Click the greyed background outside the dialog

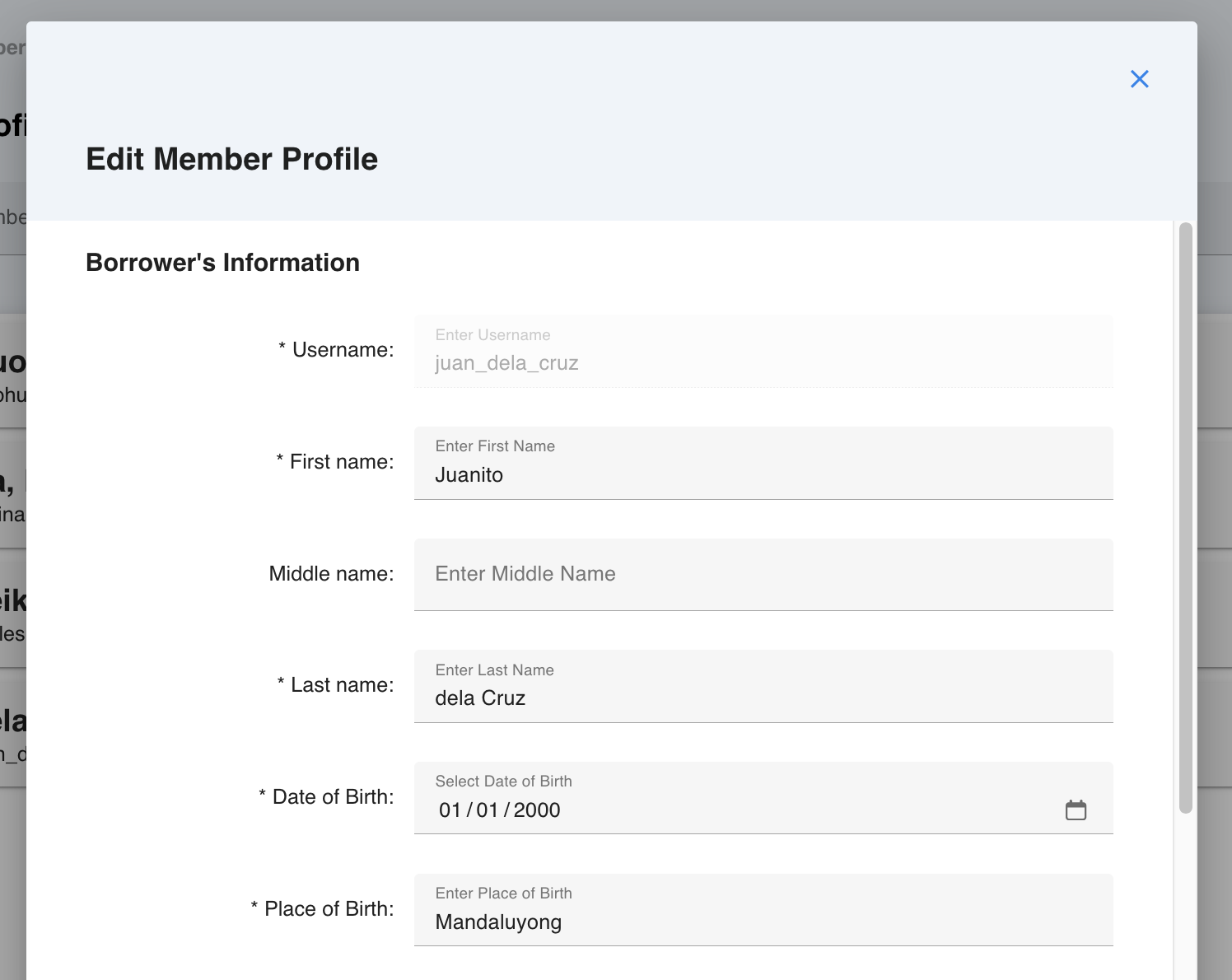(12, 494)
